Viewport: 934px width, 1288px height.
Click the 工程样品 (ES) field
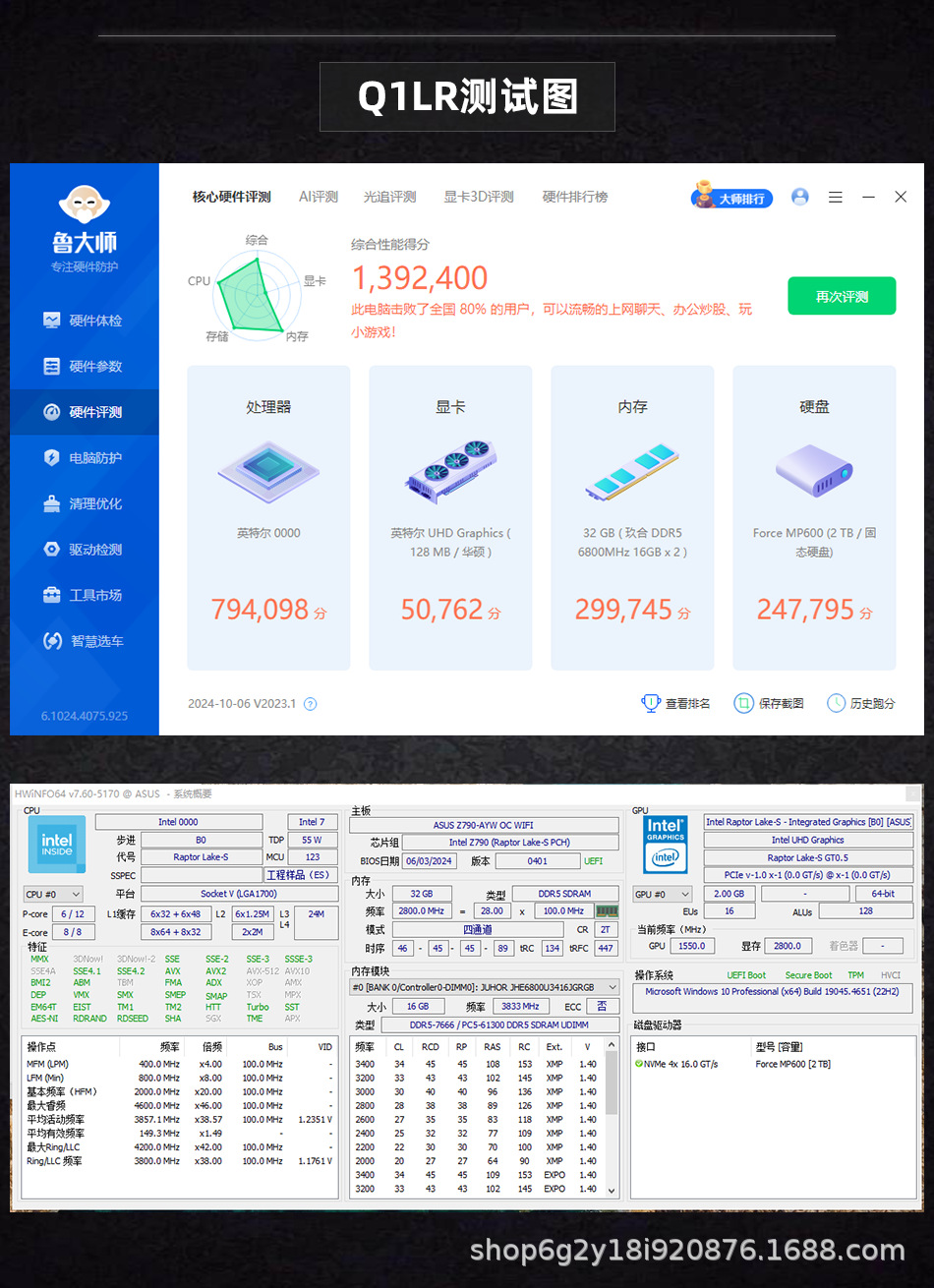(x=300, y=875)
